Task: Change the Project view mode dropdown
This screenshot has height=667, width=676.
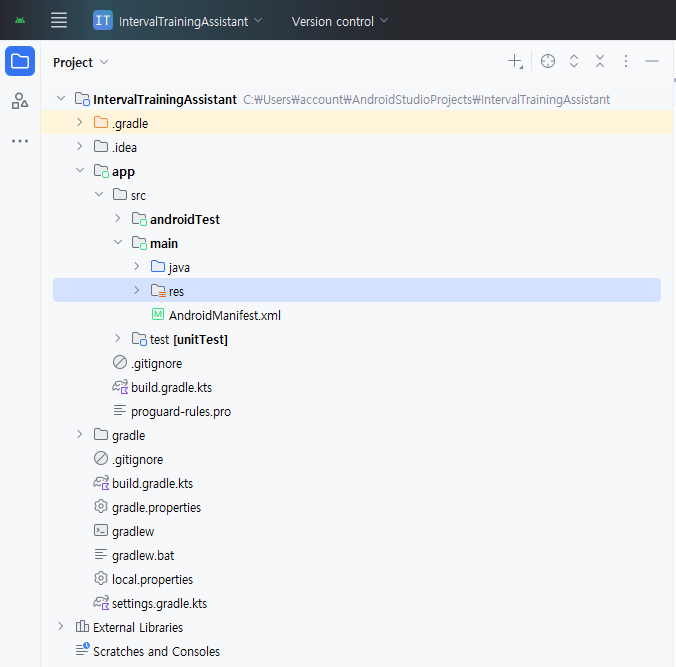Action: pyautogui.click(x=80, y=63)
